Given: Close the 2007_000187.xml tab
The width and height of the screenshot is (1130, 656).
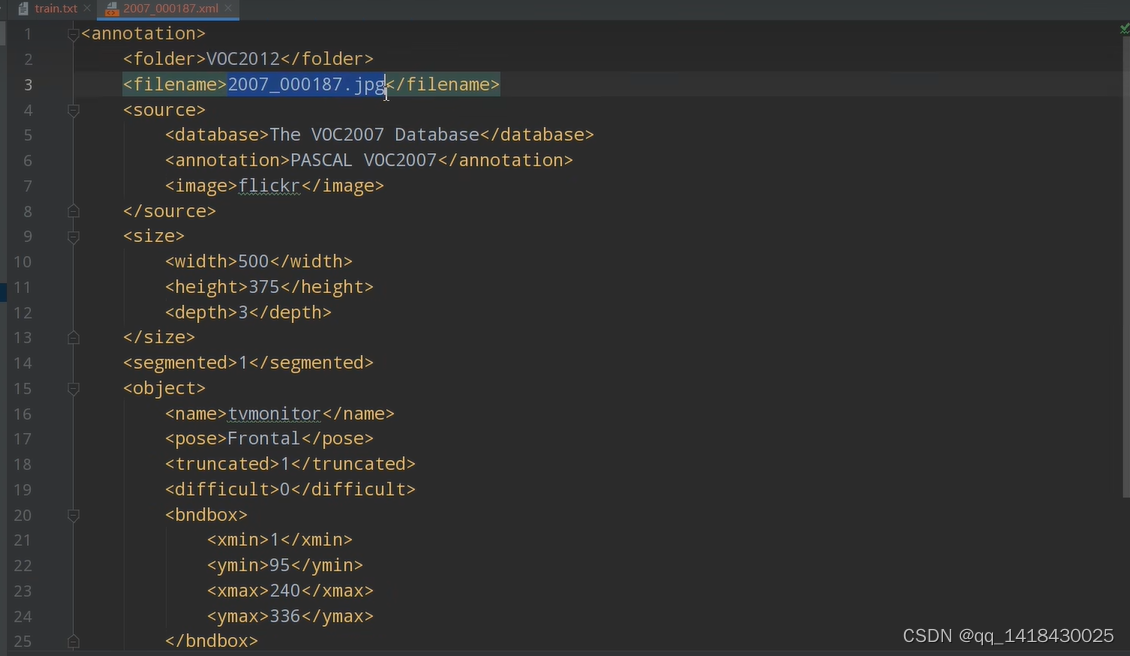Looking at the screenshot, I should click(x=226, y=9).
